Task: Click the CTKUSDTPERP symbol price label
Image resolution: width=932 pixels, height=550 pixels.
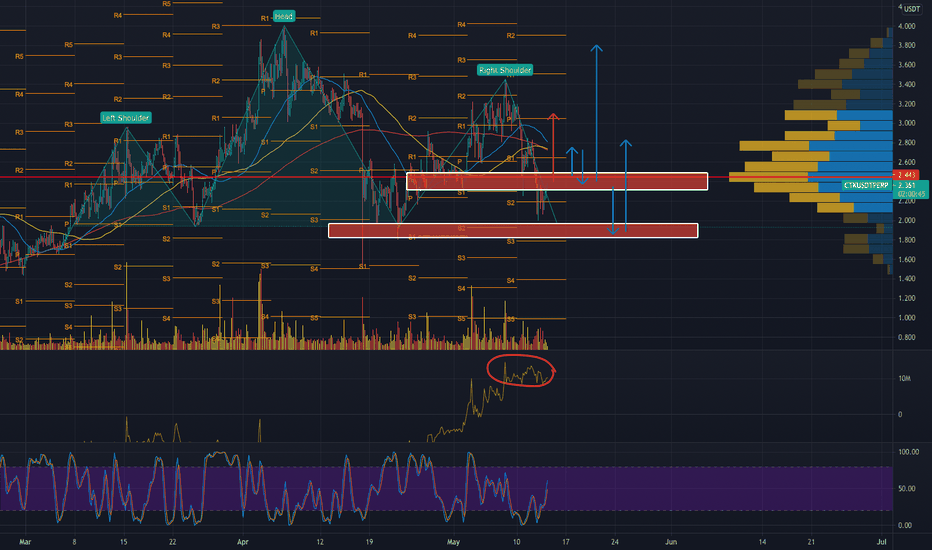Action: (866, 186)
